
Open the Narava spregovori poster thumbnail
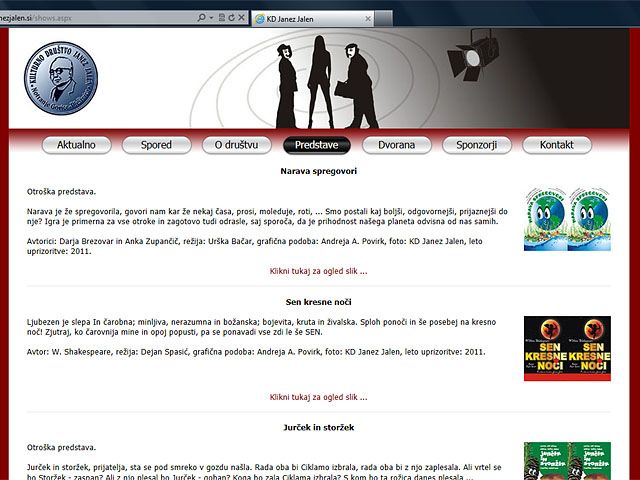click(x=567, y=219)
